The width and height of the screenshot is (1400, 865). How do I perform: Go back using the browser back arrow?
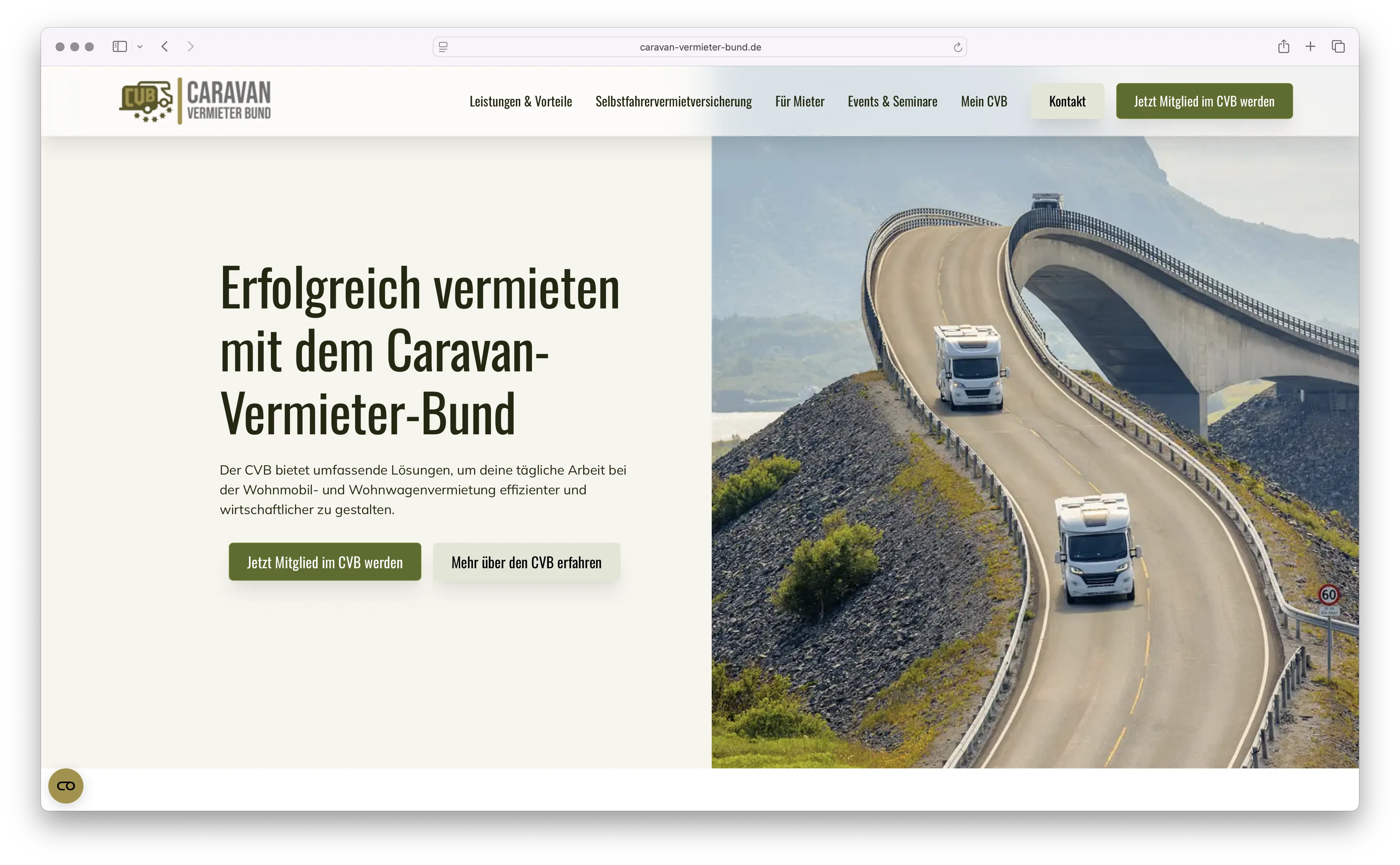pos(165,47)
